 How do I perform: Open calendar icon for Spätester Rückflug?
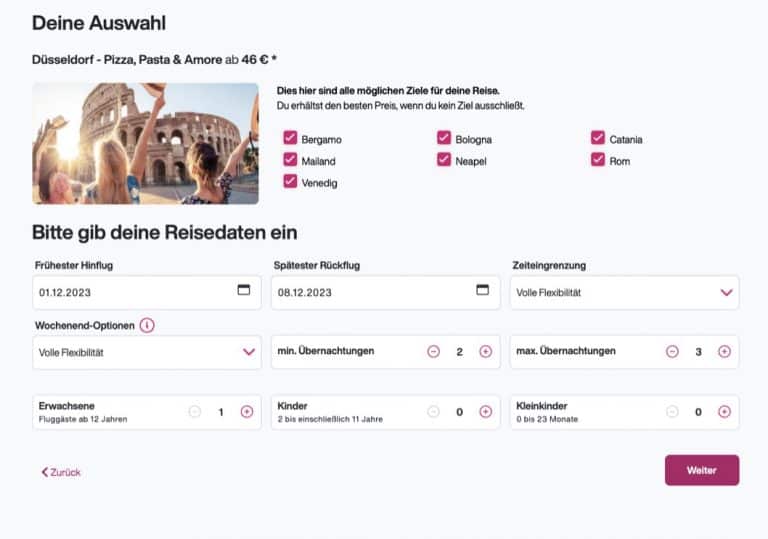tap(482, 290)
